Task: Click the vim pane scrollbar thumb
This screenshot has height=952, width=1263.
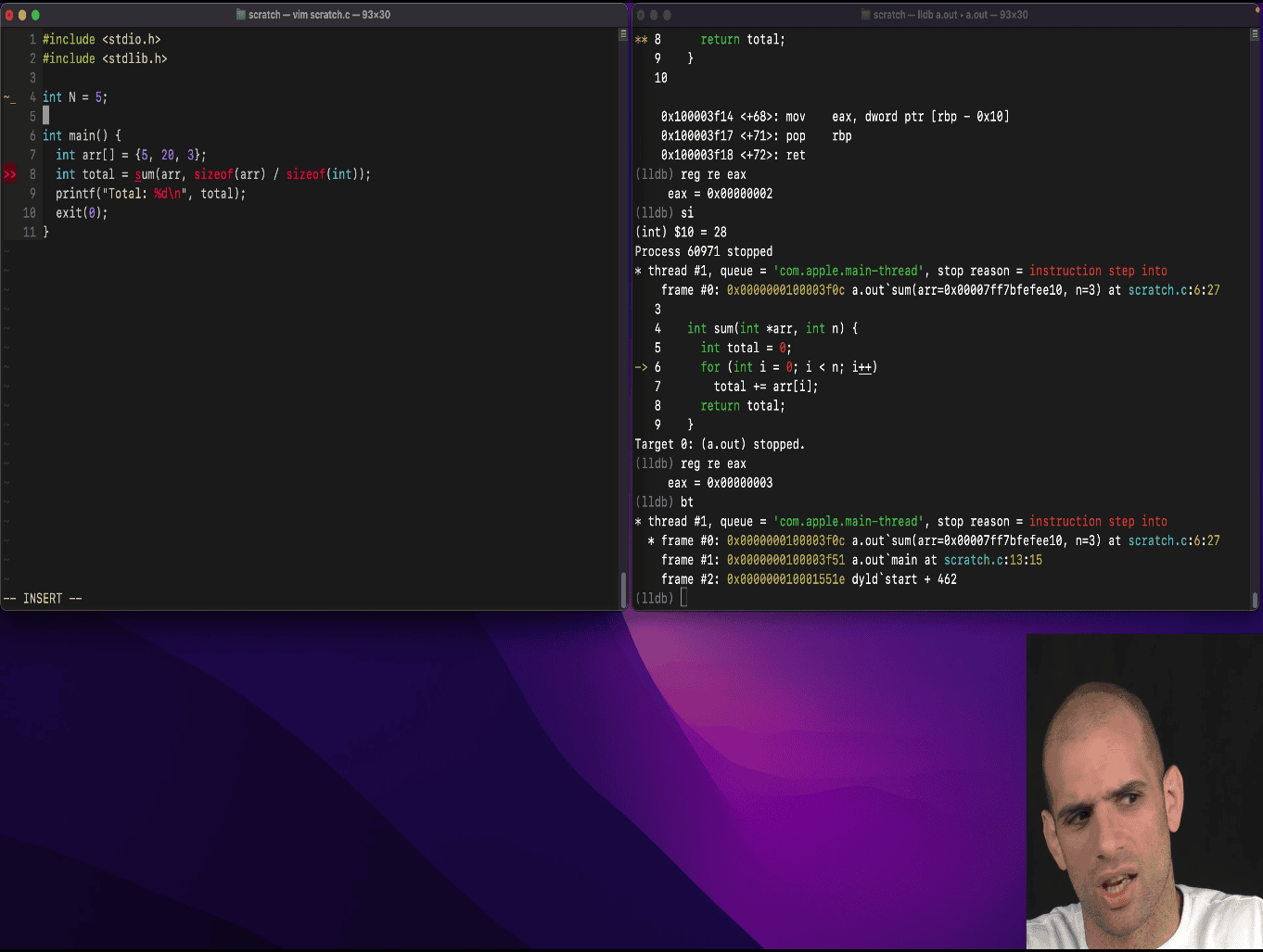Action: pyautogui.click(x=623, y=589)
